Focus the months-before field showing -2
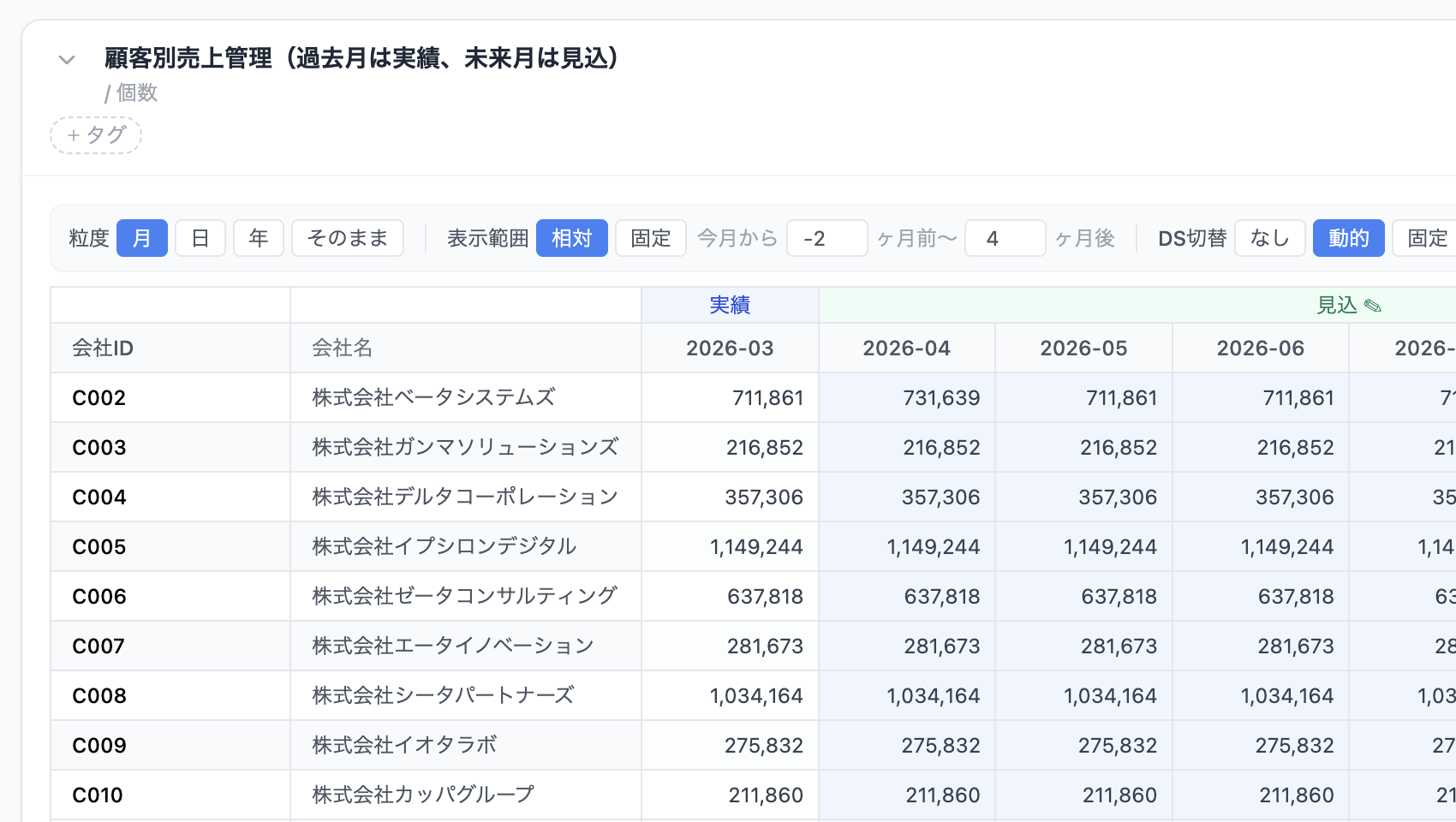This screenshot has height=822, width=1456. 827,238
